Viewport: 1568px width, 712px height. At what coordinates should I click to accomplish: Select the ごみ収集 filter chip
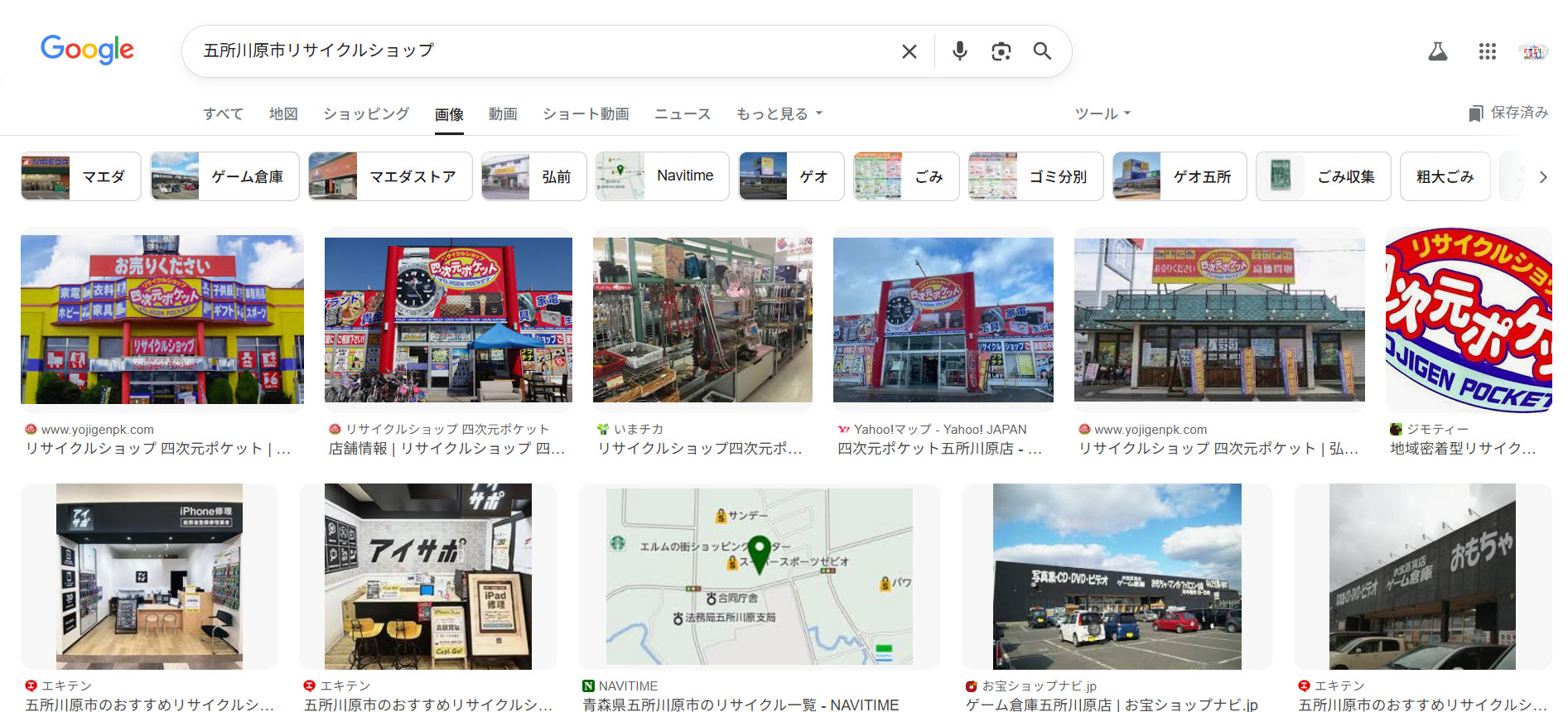1324,176
